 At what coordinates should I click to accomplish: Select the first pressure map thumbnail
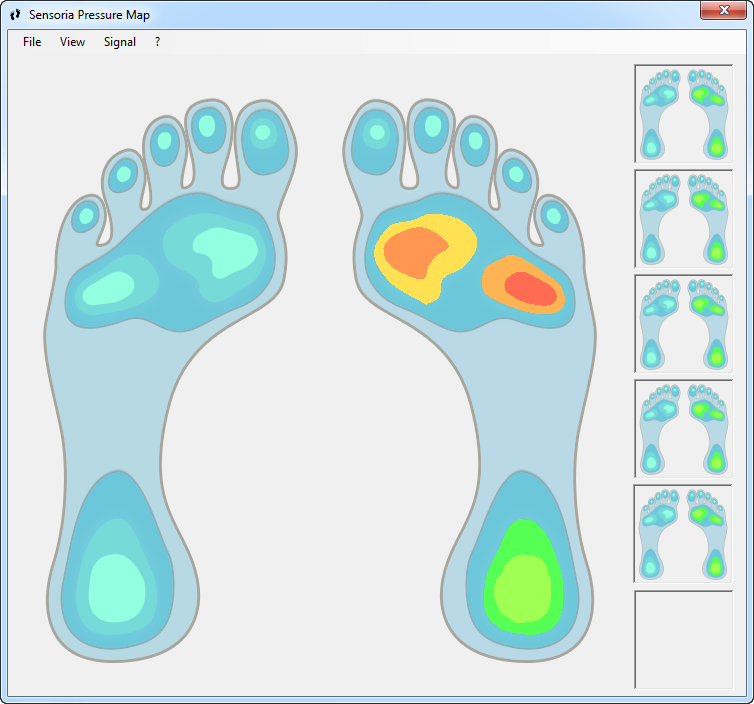(683, 113)
